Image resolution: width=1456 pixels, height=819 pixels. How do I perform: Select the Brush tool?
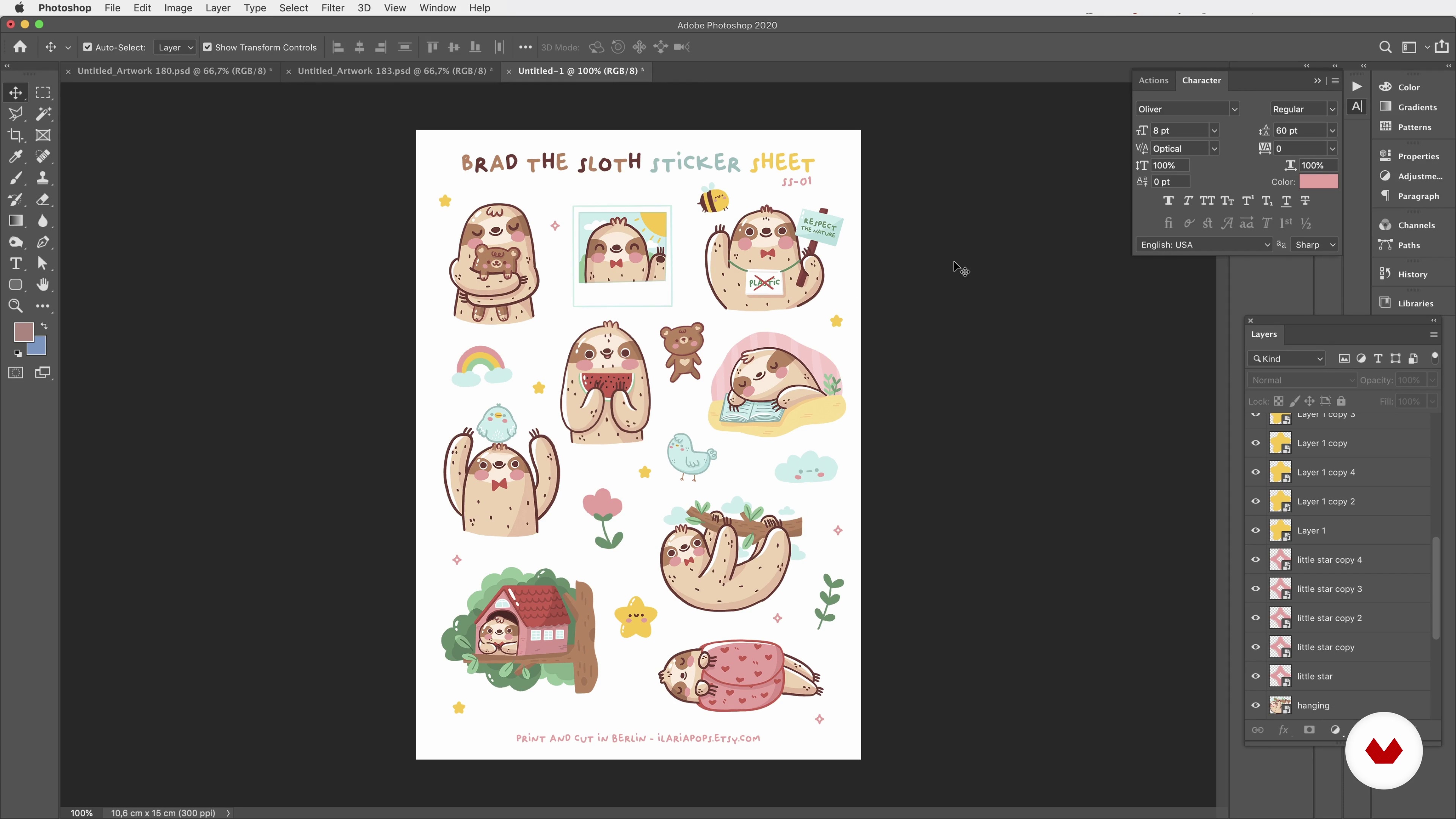coord(16,178)
